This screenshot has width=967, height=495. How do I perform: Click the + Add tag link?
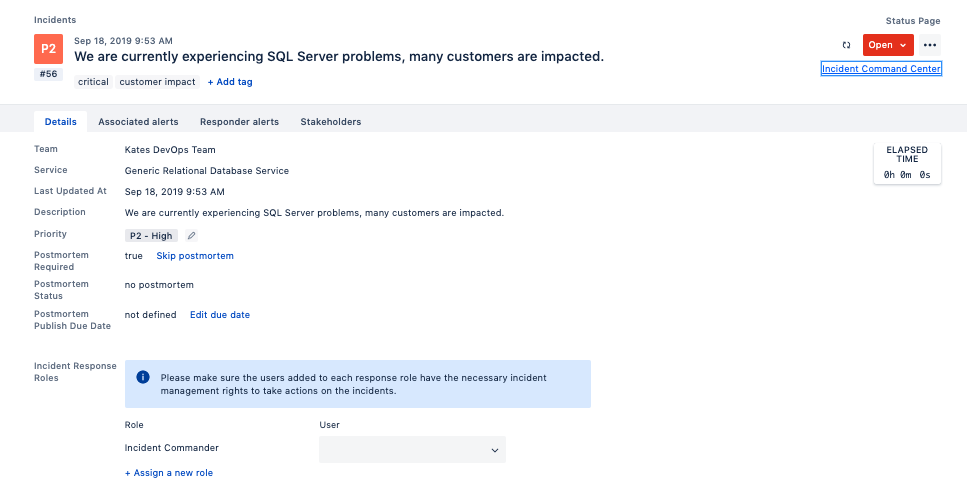pyautogui.click(x=229, y=81)
